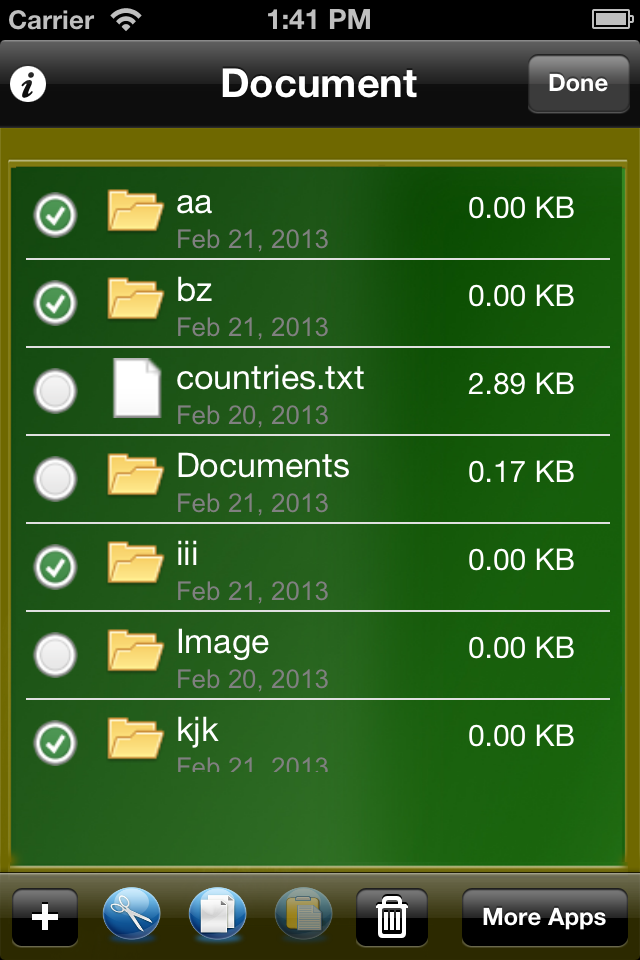
Task: Tap the bz folder name
Action: point(194,290)
